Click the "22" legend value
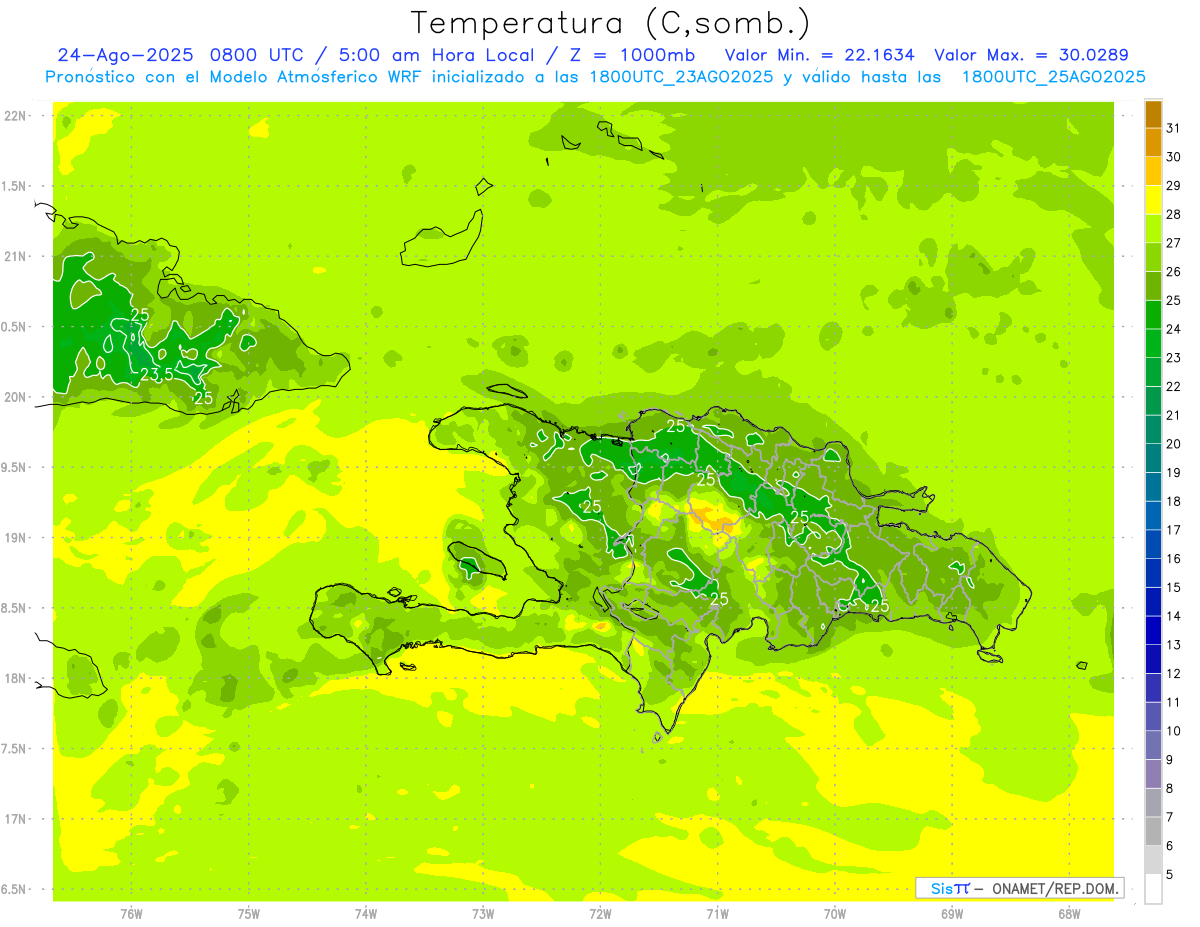 click(1173, 386)
